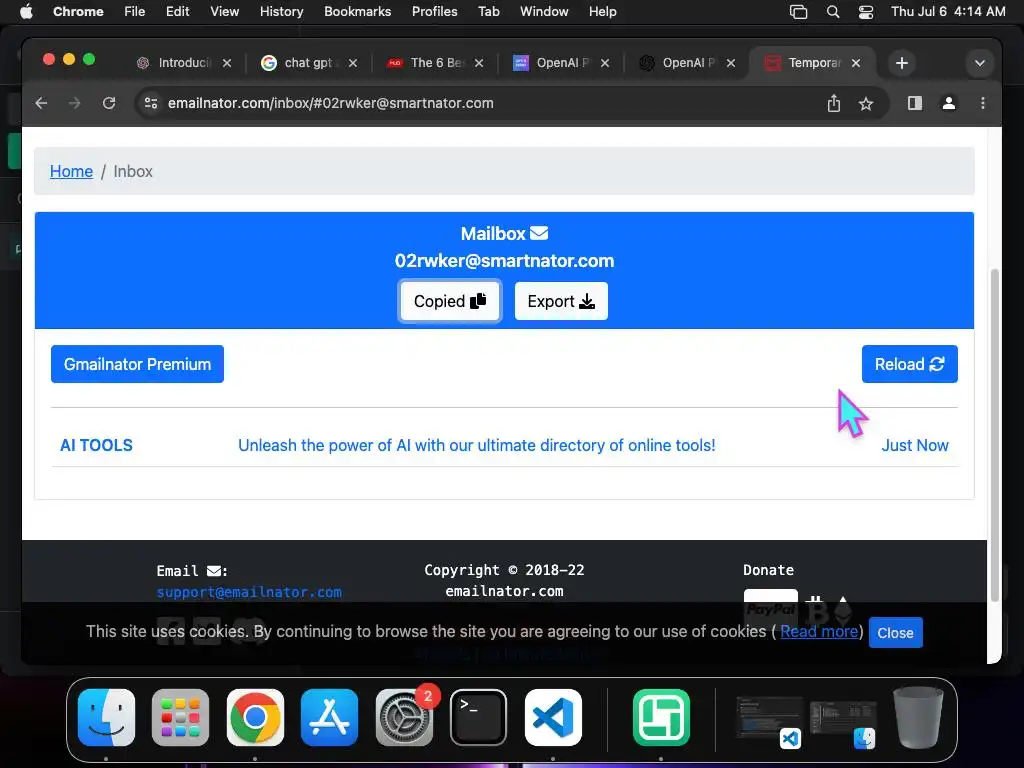Click the site information icon in address bar
This screenshot has width=1024, height=768.
point(151,103)
